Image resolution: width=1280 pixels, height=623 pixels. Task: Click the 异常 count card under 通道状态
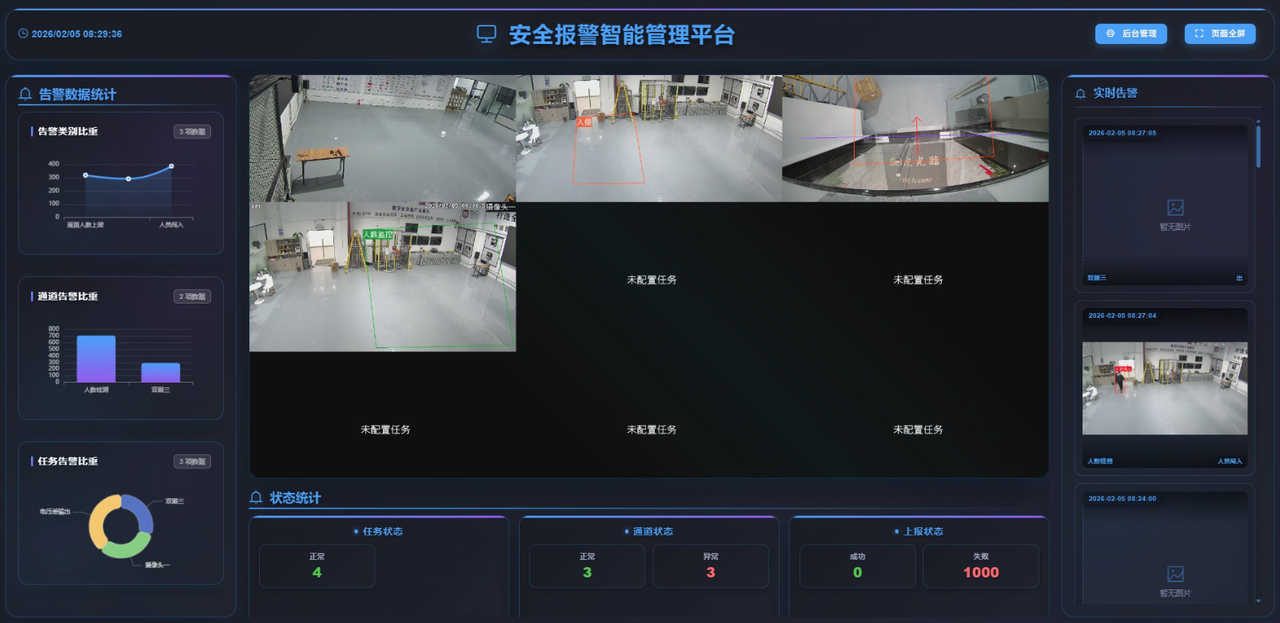tap(710, 566)
